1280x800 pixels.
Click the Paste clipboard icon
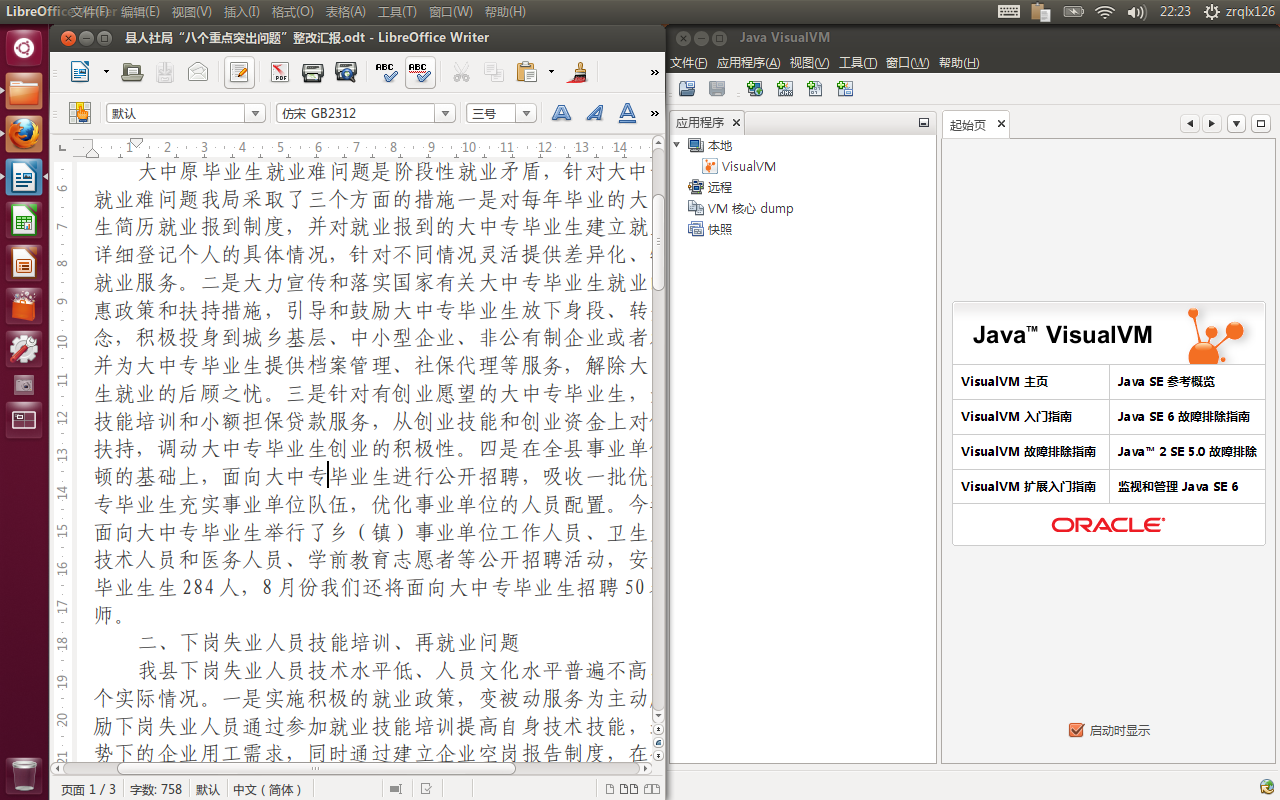pyautogui.click(x=526, y=72)
